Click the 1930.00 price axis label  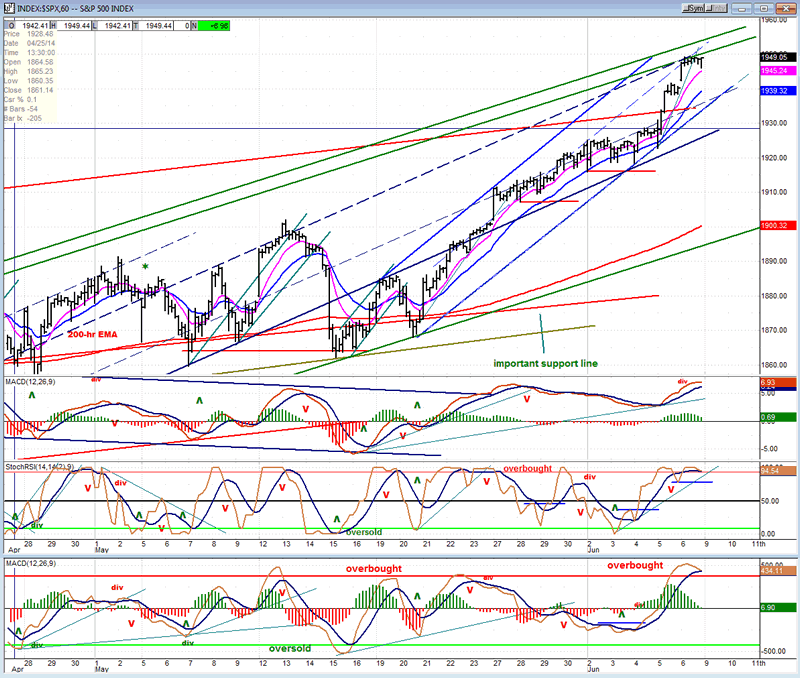pos(774,123)
